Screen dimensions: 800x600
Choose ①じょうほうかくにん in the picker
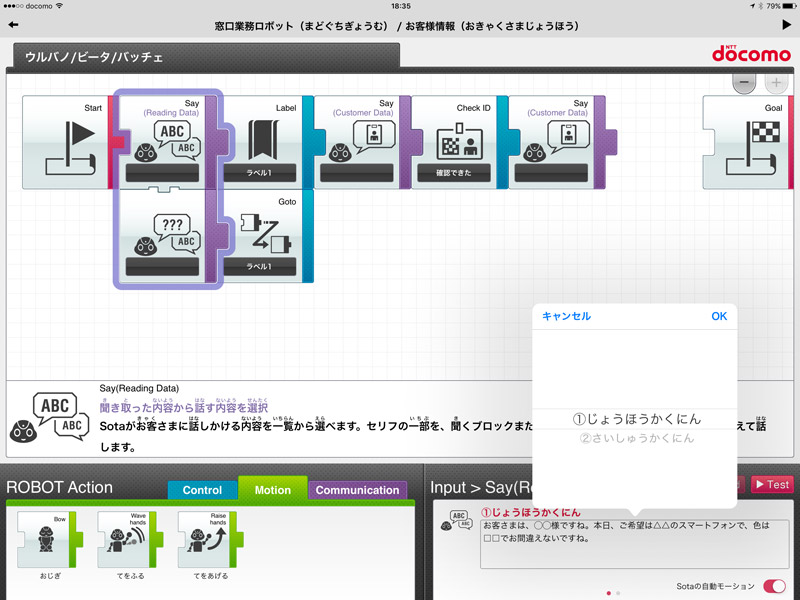click(636, 418)
